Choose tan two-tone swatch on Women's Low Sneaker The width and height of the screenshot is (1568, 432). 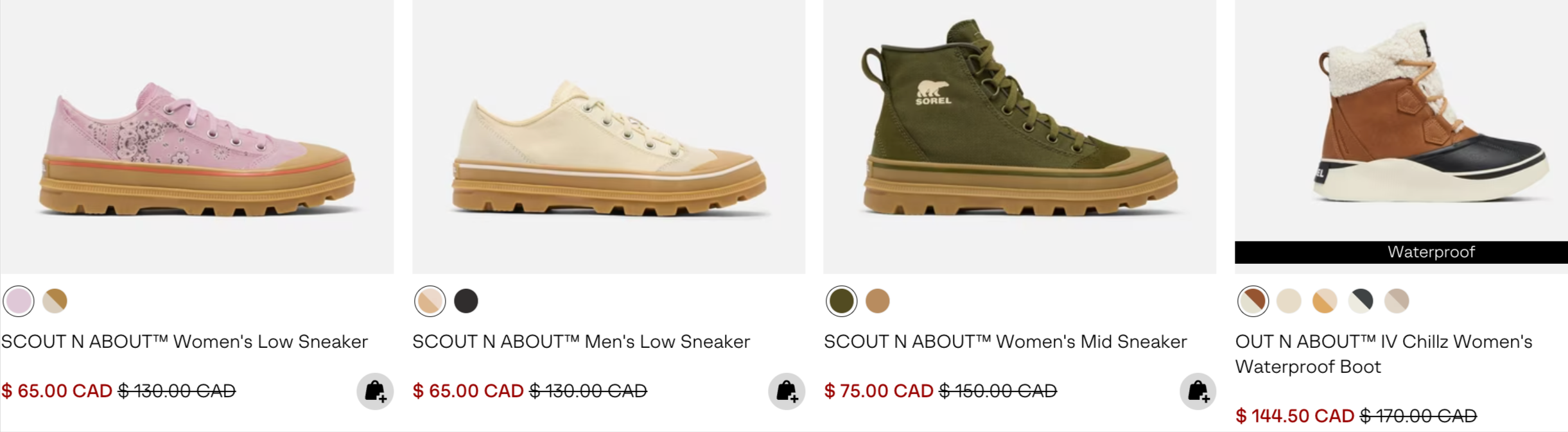coord(55,301)
